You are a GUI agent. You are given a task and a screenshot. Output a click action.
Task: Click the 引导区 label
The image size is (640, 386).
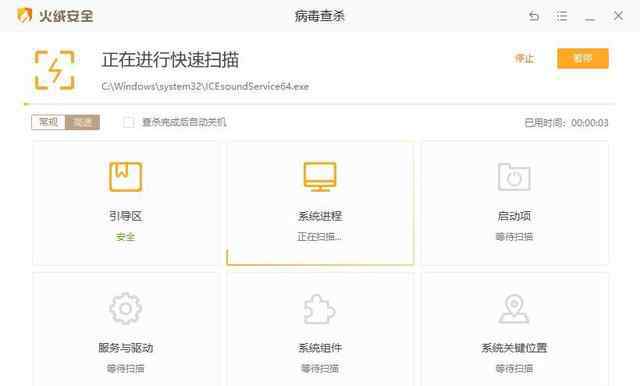(x=125, y=216)
